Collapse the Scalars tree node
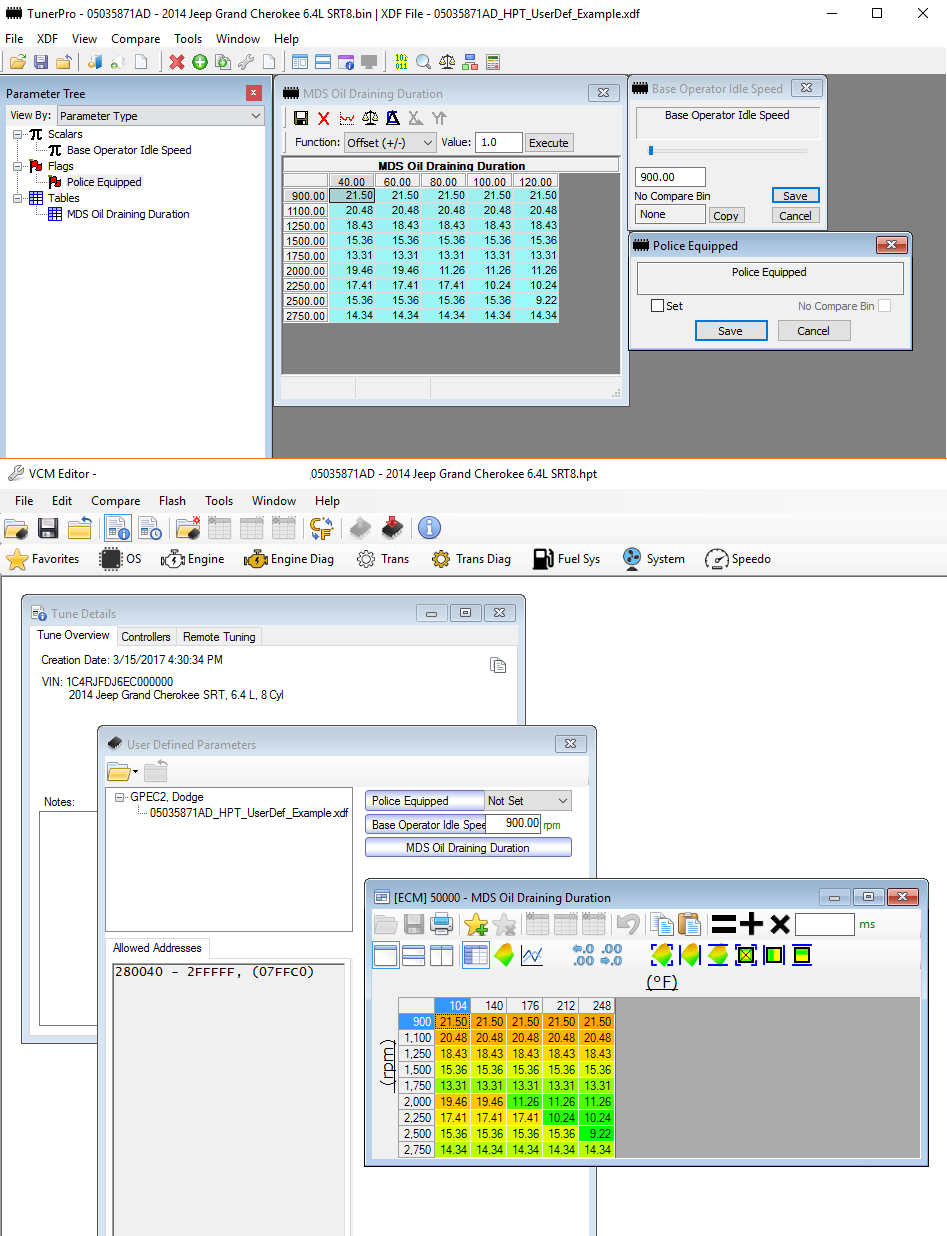 click(x=18, y=134)
